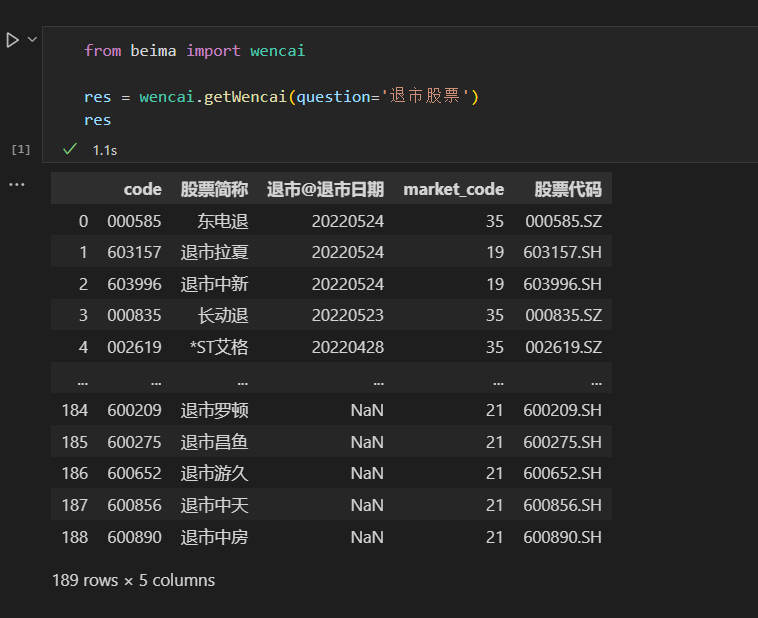Click the '股票代码' column header
Image resolution: width=758 pixels, height=618 pixels.
click(568, 189)
